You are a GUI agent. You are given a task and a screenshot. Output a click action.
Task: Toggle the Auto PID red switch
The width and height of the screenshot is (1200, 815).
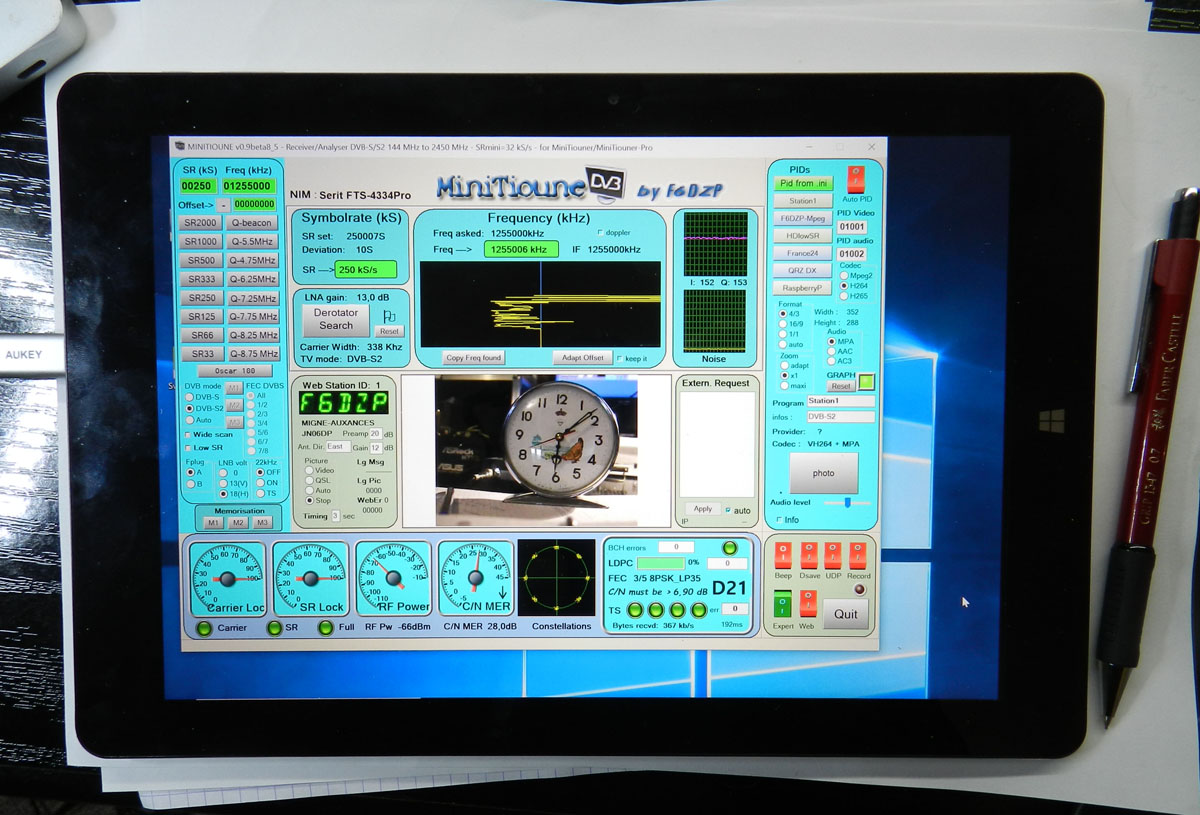click(854, 180)
